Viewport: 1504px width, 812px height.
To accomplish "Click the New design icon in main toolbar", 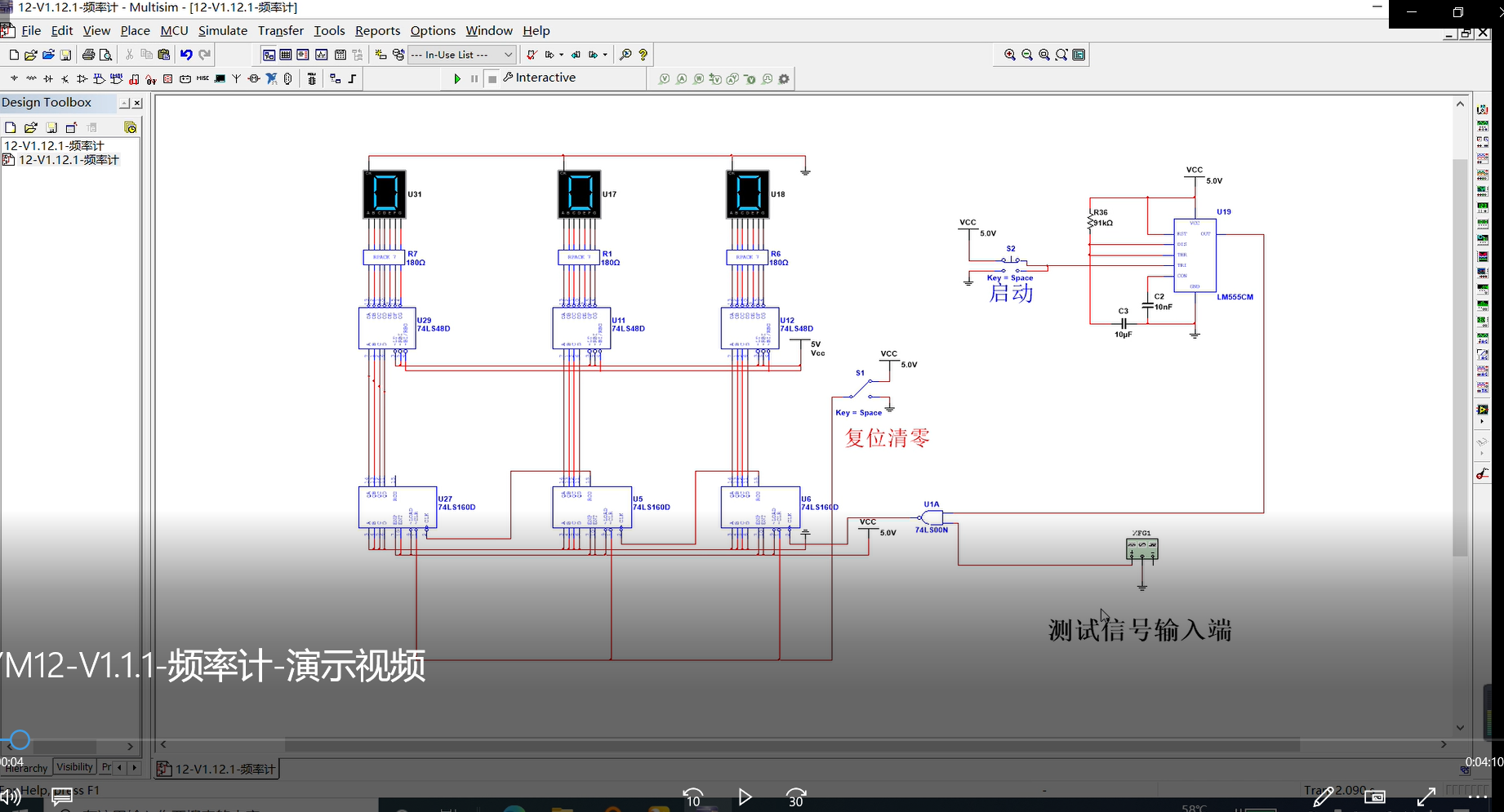I will [x=13, y=55].
